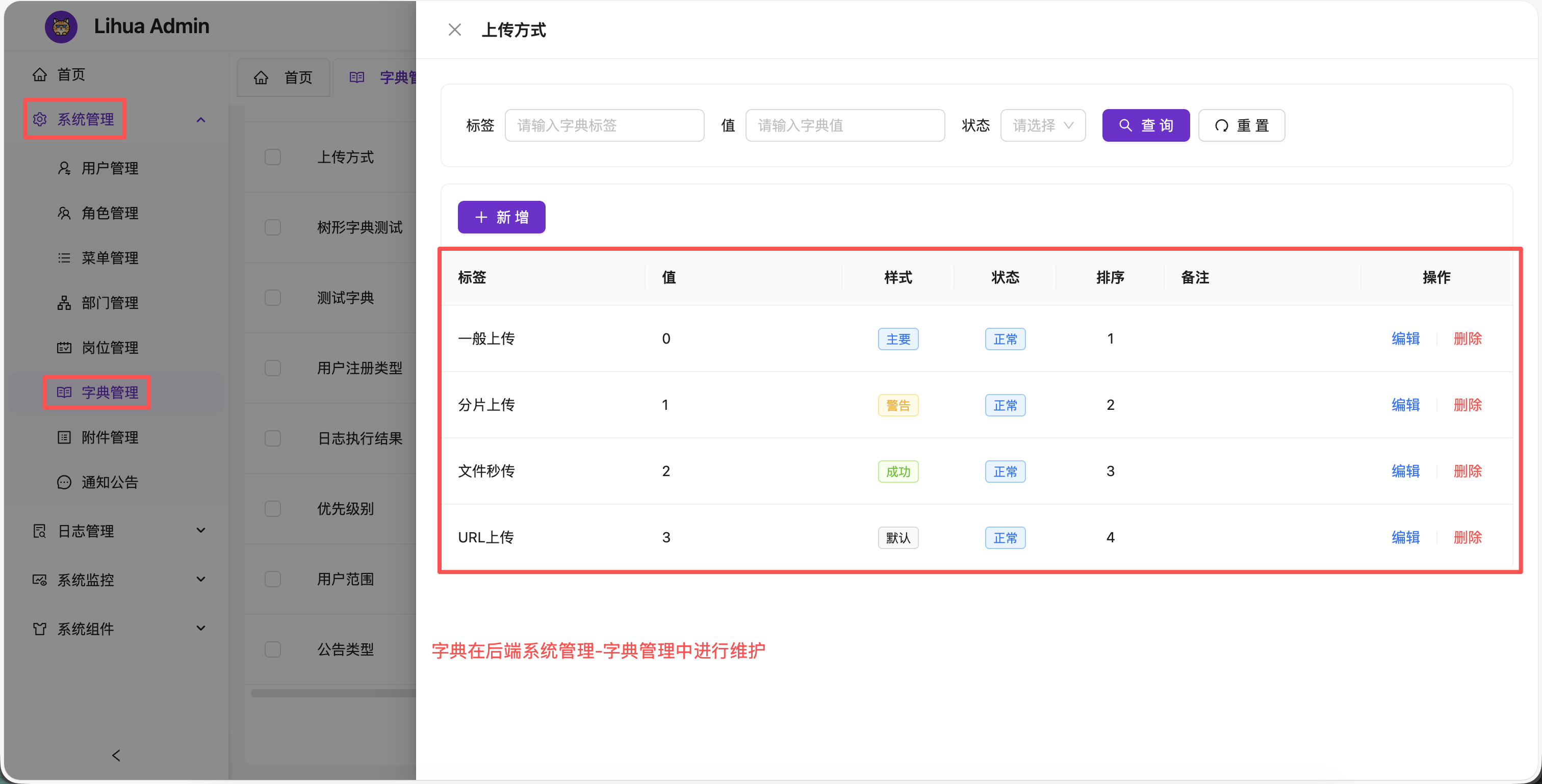Click the 附件管理 list icon
Image resolution: width=1542 pixels, height=784 pixels.
[x=64, y=437]
